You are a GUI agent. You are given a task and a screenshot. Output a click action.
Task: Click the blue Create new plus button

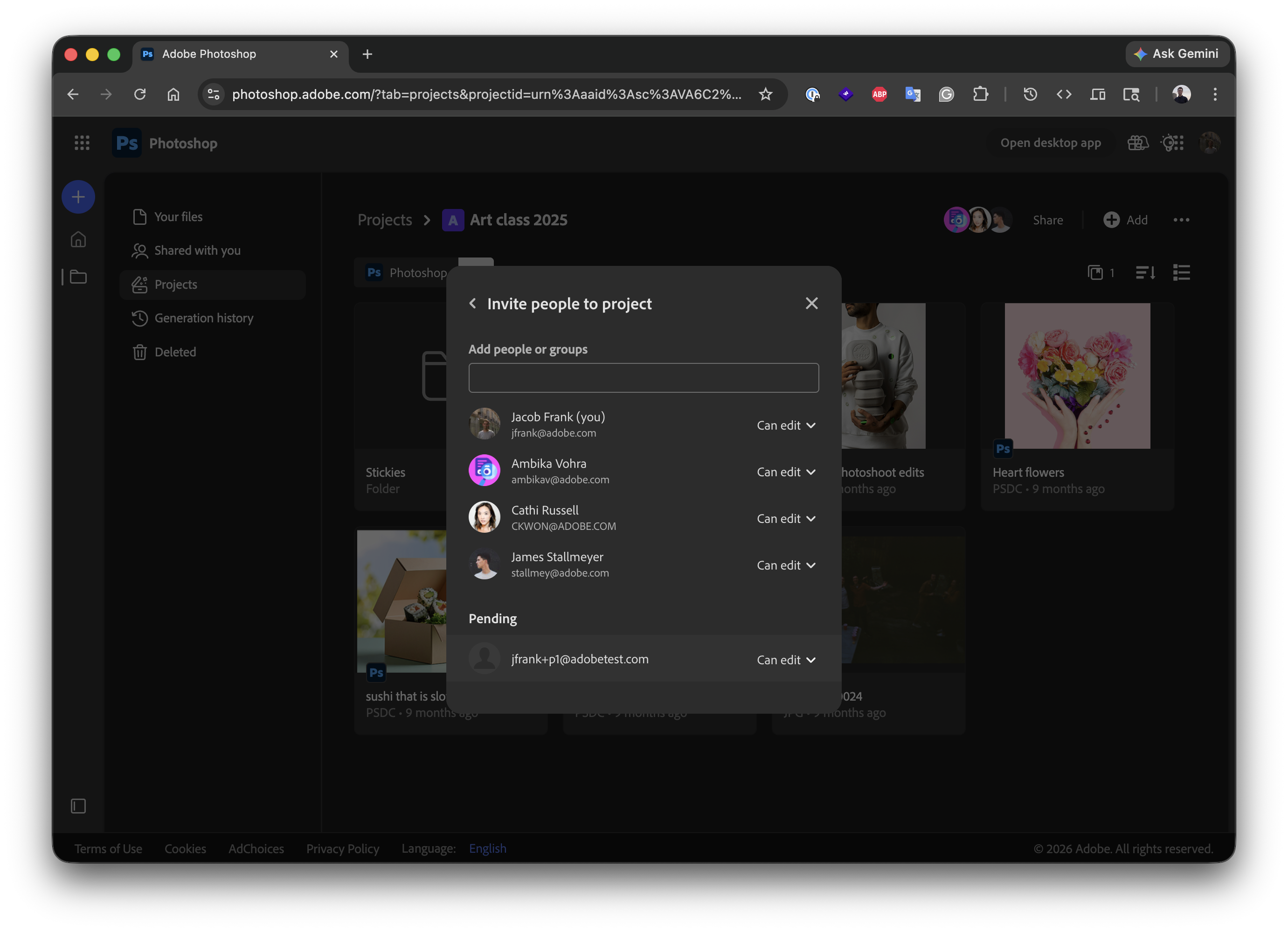[x=78, y=197]
